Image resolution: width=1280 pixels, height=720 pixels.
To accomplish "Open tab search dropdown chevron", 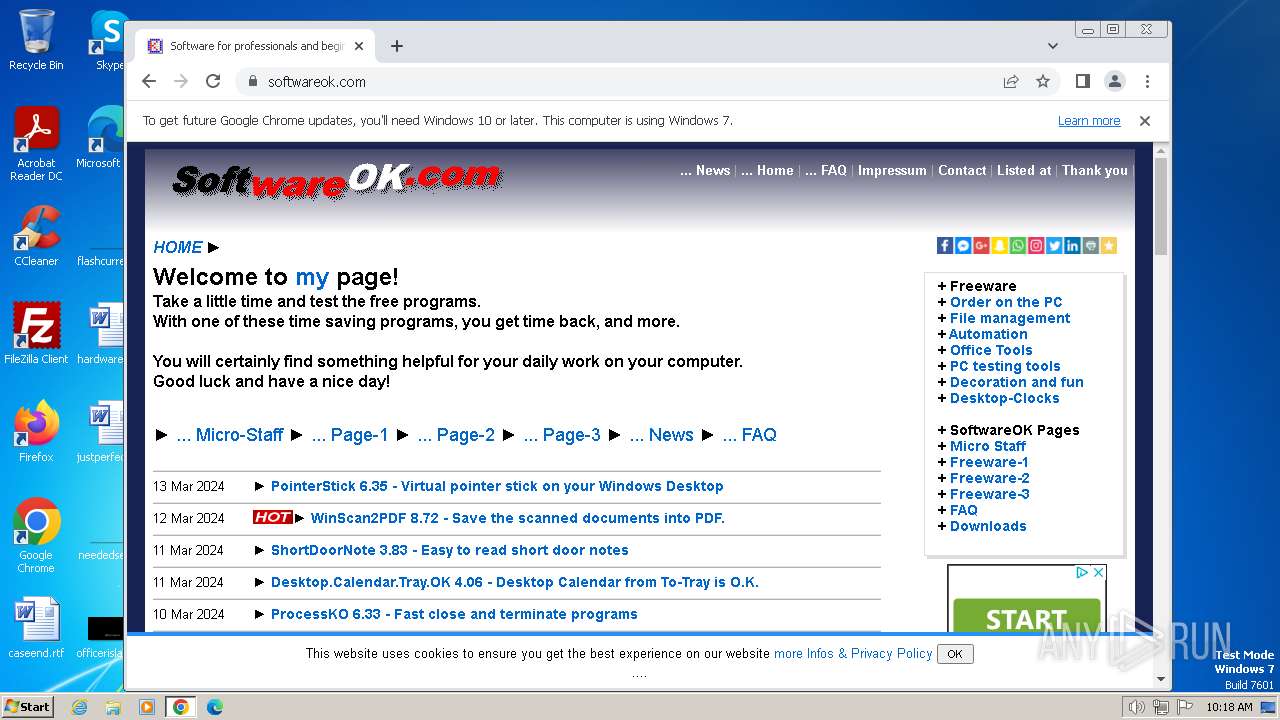I will pyautogui.click(x=1053, y=46).
